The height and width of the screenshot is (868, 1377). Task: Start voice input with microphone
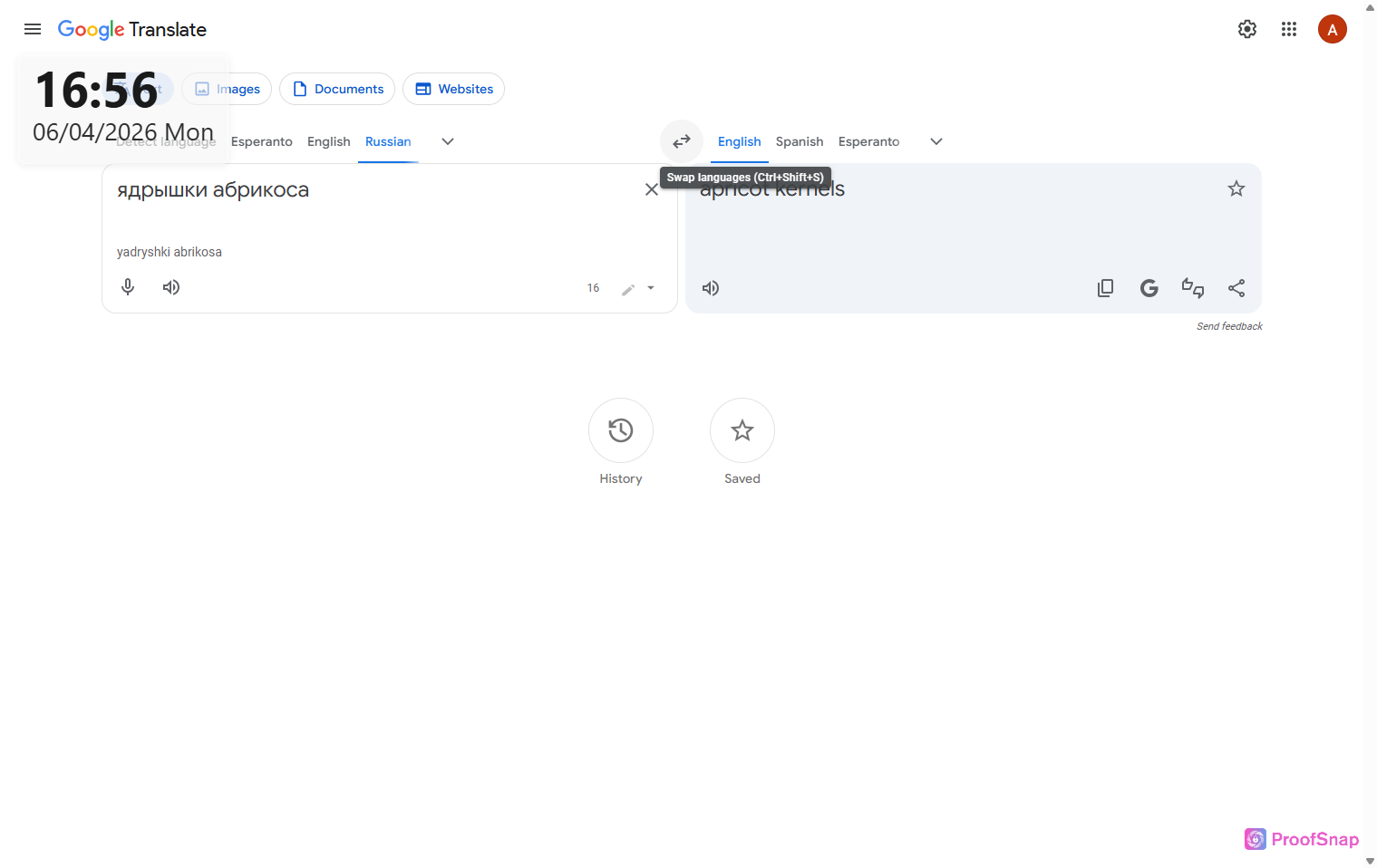128,287
